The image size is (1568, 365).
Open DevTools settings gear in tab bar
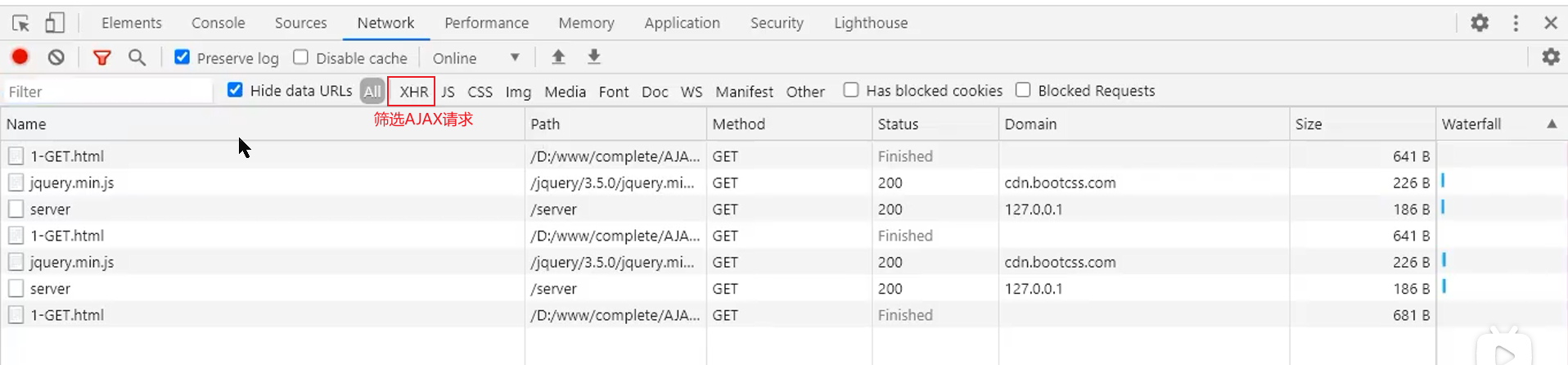click(x=1479, y=23)
